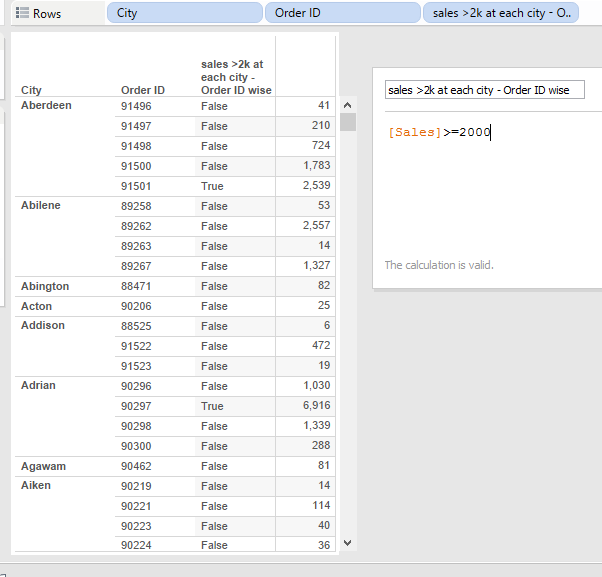This screenshot has width=602, height=577.
Task: Click Order ID 90462
Action: [136, 466]
